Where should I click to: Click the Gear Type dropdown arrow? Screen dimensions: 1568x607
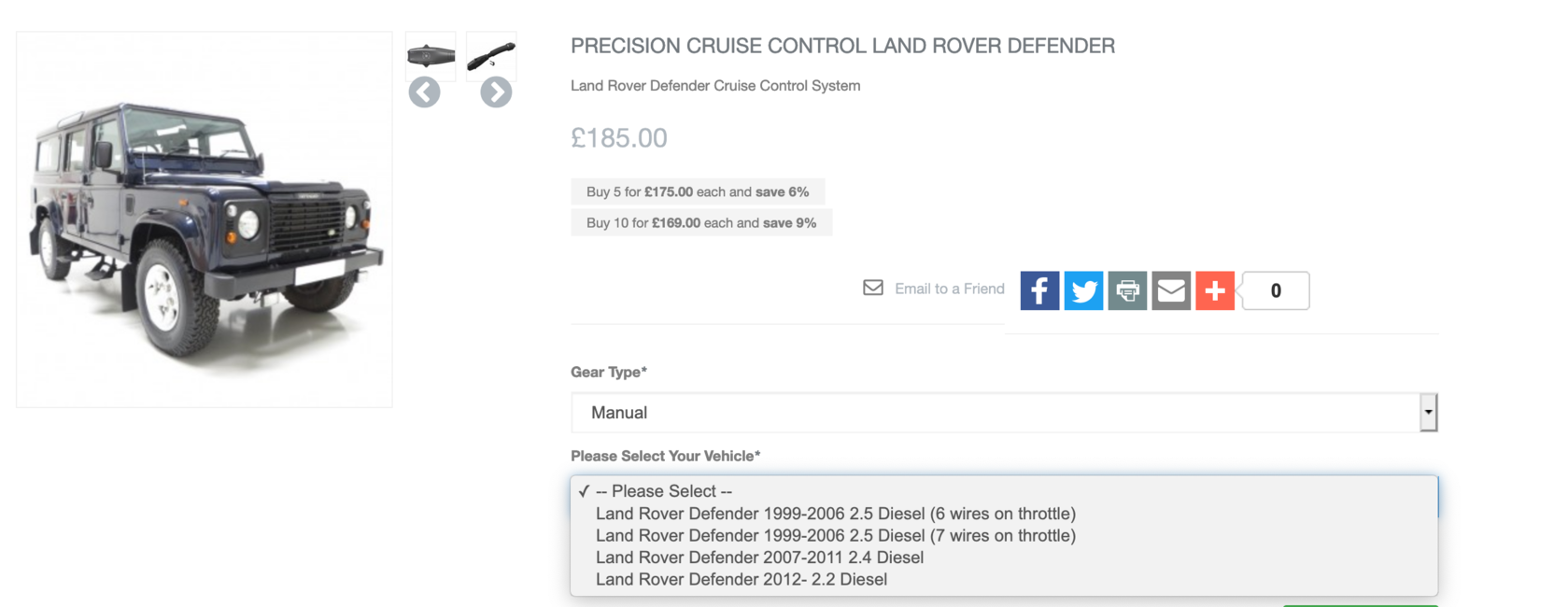point(1428,413)
